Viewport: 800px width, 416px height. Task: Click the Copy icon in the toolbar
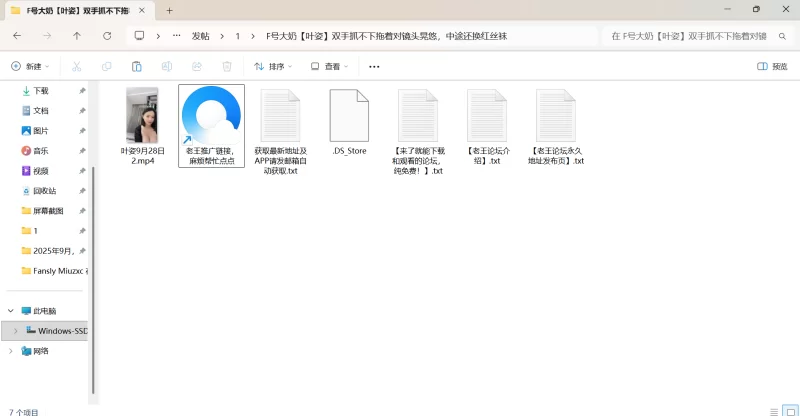click(106, 67)
